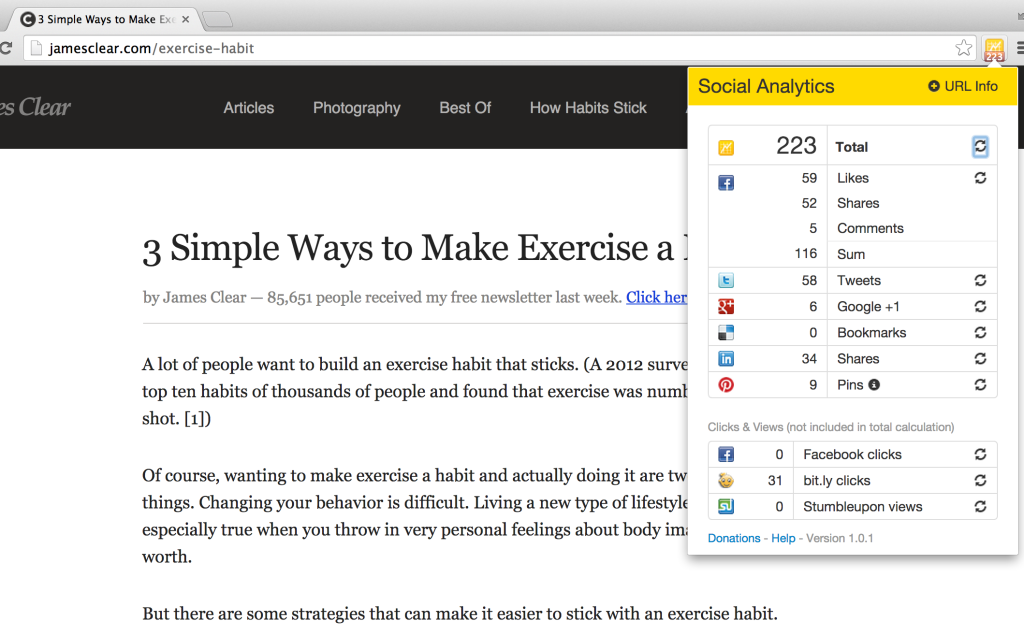Image resolution: width=1024 pixels, height=636 pixels.
Task: Click the Google +1 icon
Action: point(725,306)
